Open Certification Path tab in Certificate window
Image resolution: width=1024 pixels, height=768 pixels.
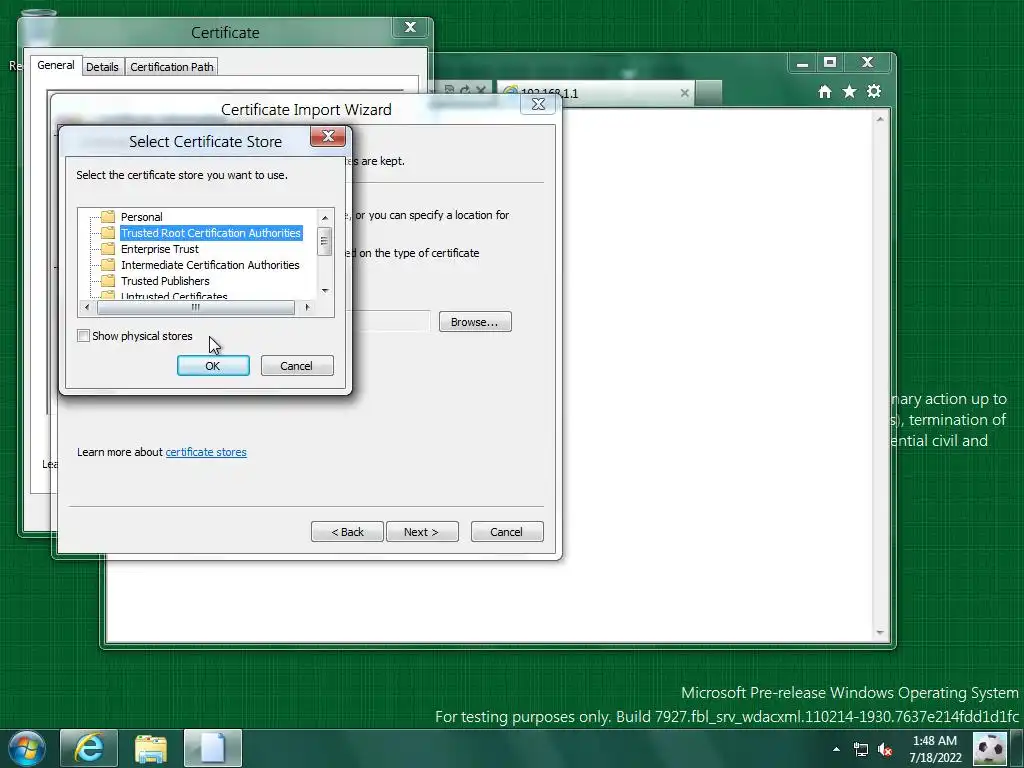tap(172, 67)
